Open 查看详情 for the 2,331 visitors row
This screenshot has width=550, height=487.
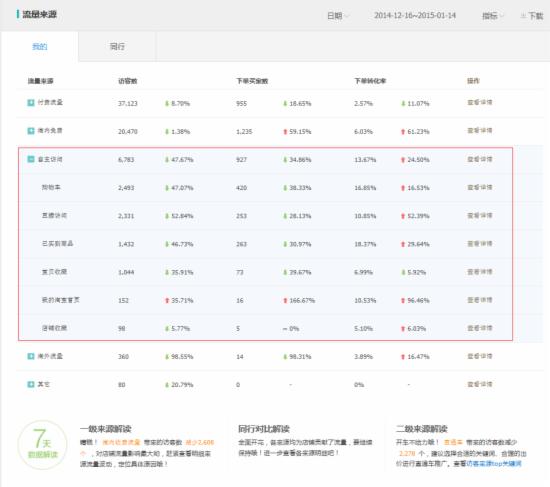(x=479, y=215)
